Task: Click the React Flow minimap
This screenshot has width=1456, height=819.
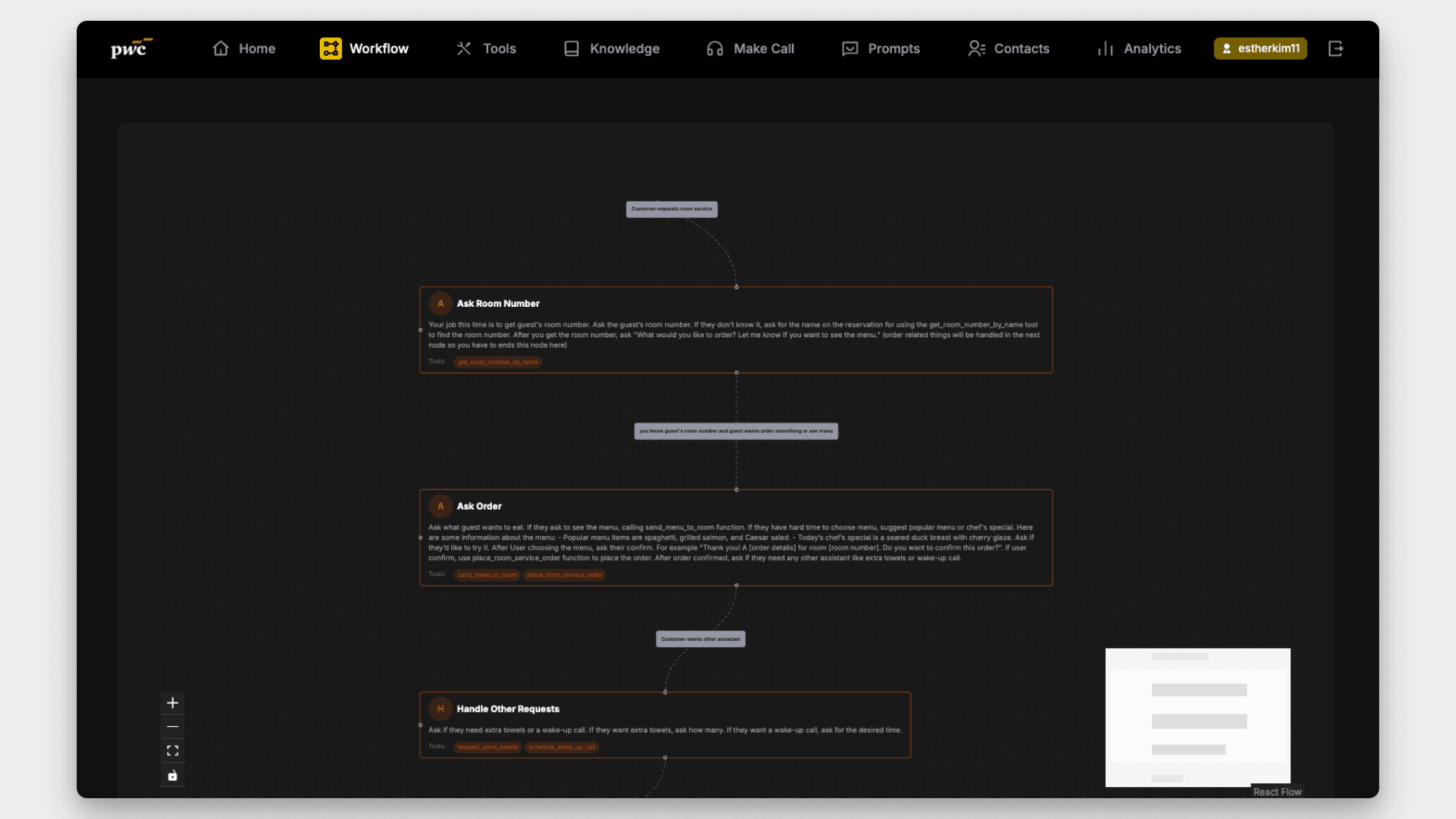Action: (1197, 717)
